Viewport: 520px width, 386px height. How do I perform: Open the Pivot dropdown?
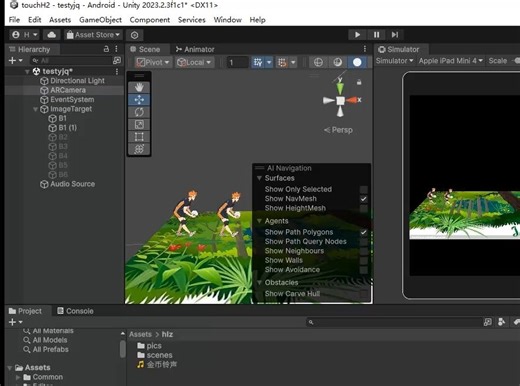154,62
